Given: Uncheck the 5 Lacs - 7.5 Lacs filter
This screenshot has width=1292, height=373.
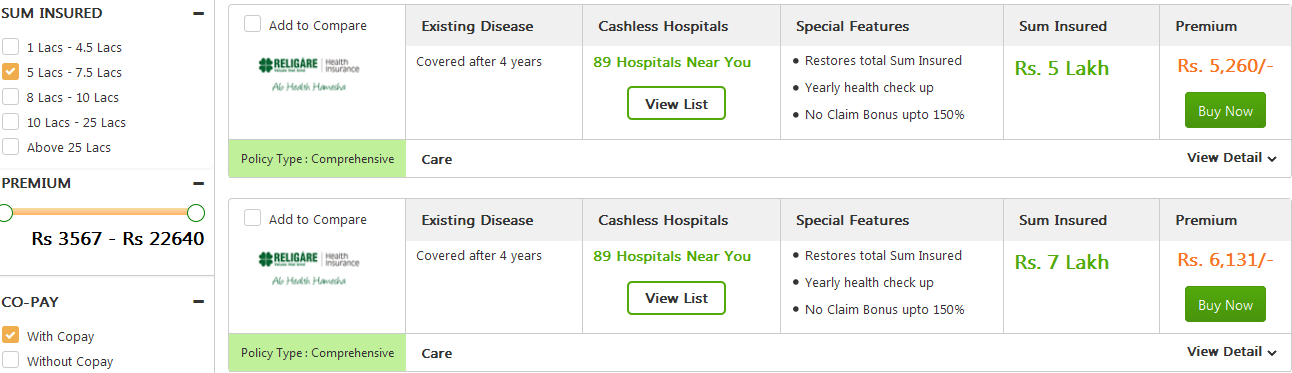Looking at the screenshot, I should (10, 72).
